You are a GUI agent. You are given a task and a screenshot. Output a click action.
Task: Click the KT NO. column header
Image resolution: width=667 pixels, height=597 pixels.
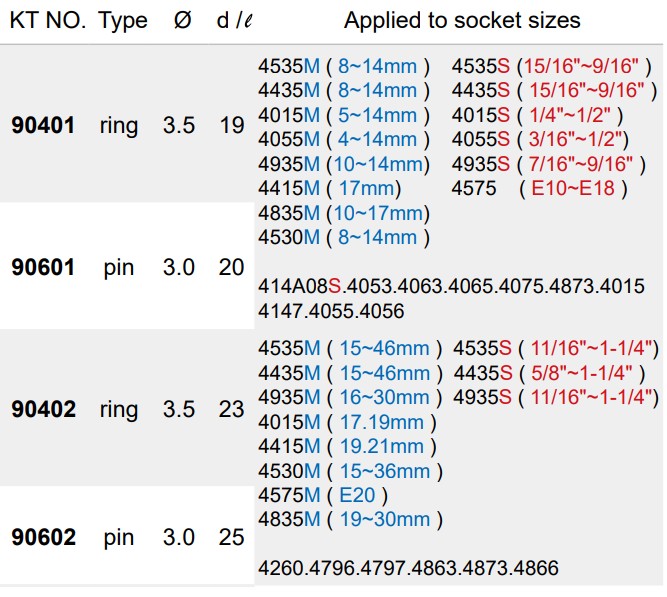click(48, 21)
